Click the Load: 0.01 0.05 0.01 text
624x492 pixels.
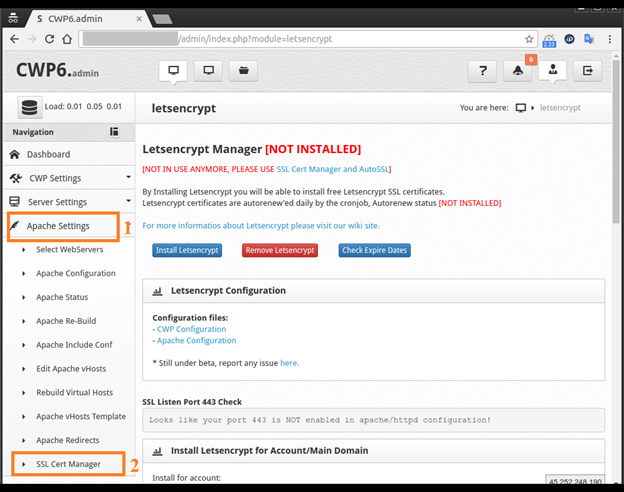[83, 107]
